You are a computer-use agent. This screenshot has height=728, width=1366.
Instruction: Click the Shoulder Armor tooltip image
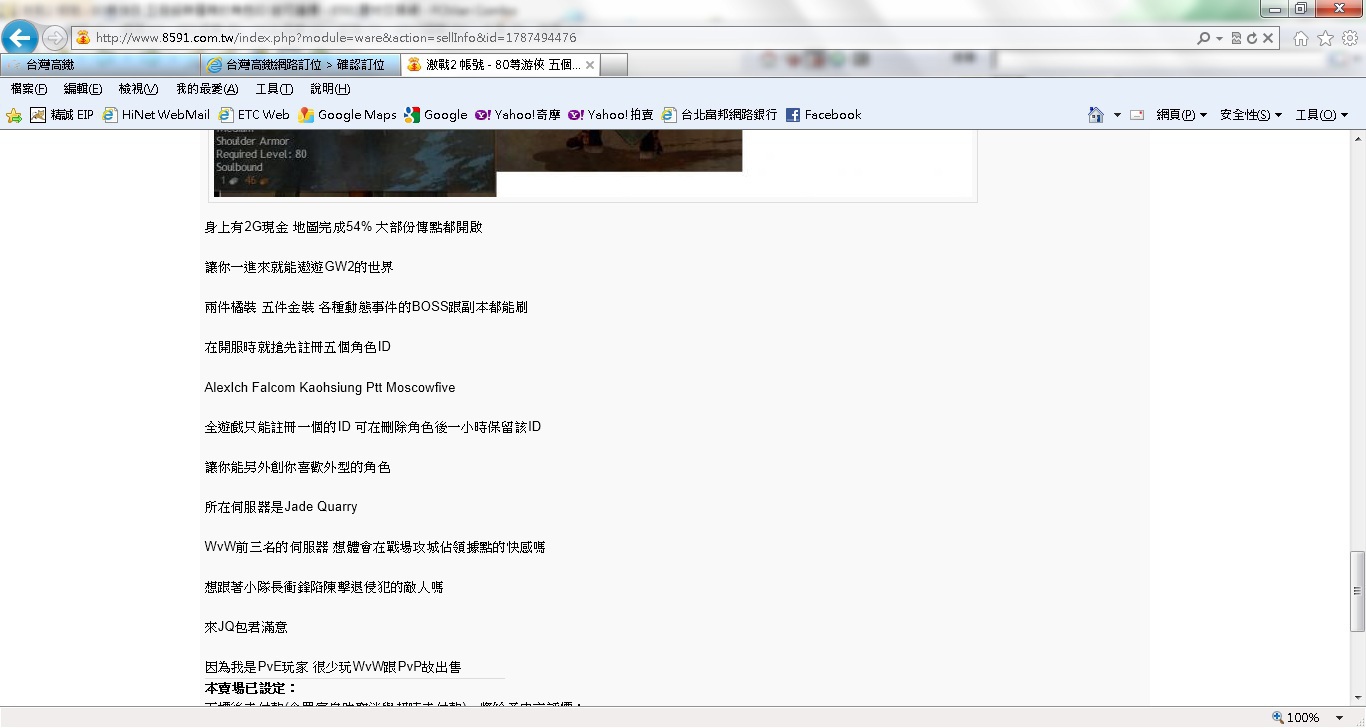point(355,162)
